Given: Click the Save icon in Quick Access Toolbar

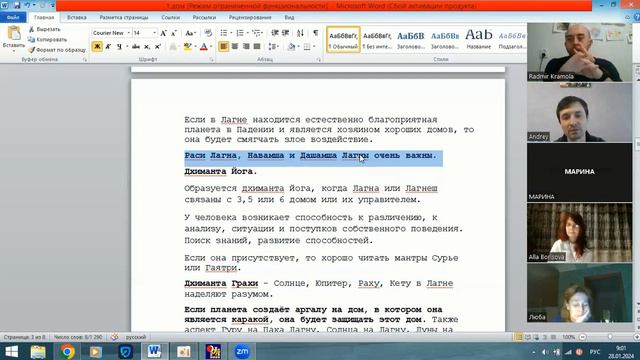Looking at the screenshot, I should click(17, 5).
